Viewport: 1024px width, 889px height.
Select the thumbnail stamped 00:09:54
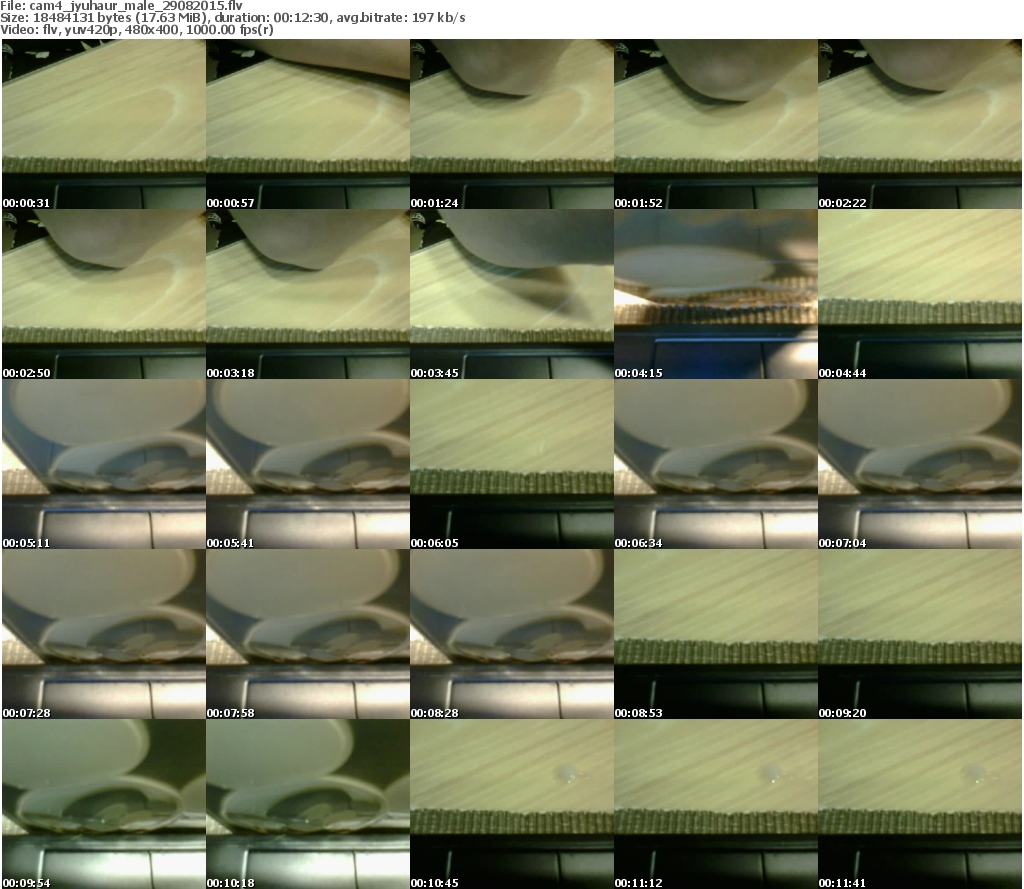coord(104,804)
